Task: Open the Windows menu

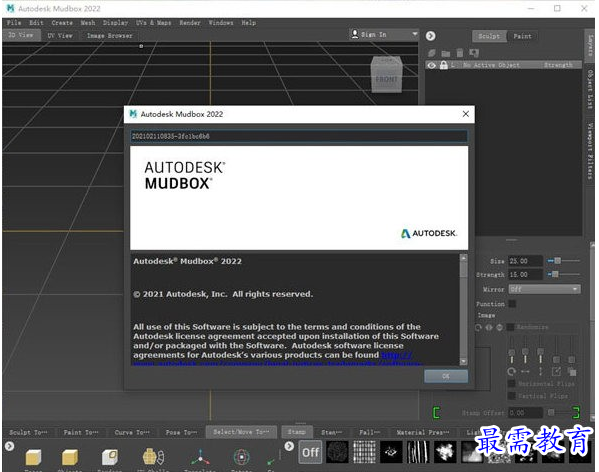Action: 221,23
